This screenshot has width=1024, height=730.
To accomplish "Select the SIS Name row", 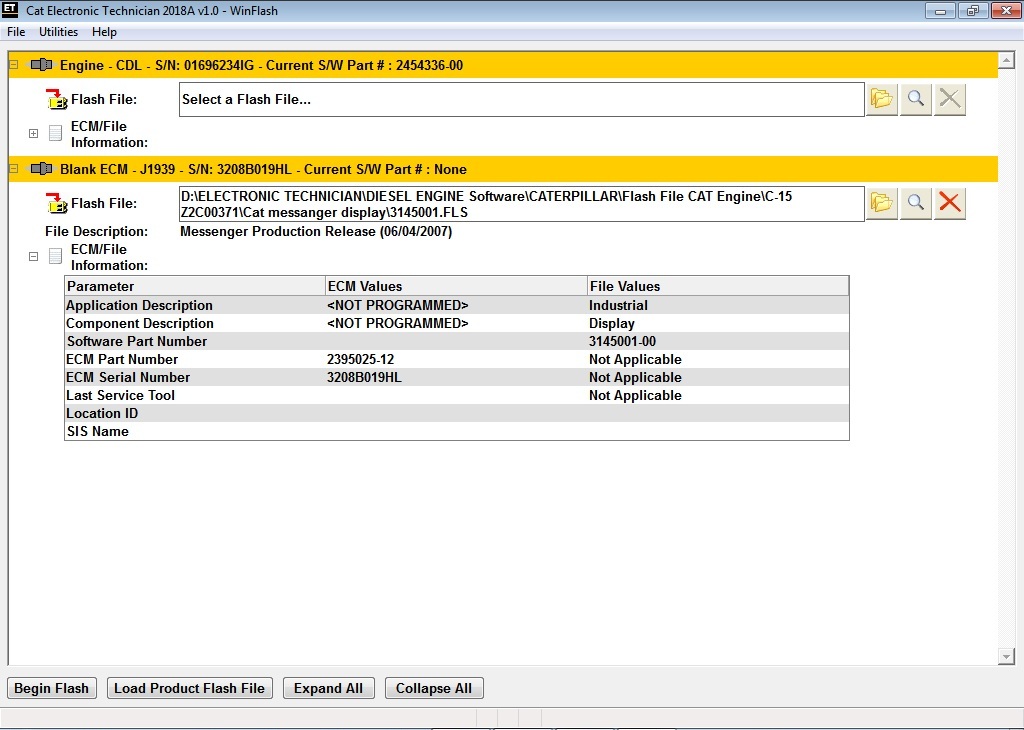I will 456,431.
